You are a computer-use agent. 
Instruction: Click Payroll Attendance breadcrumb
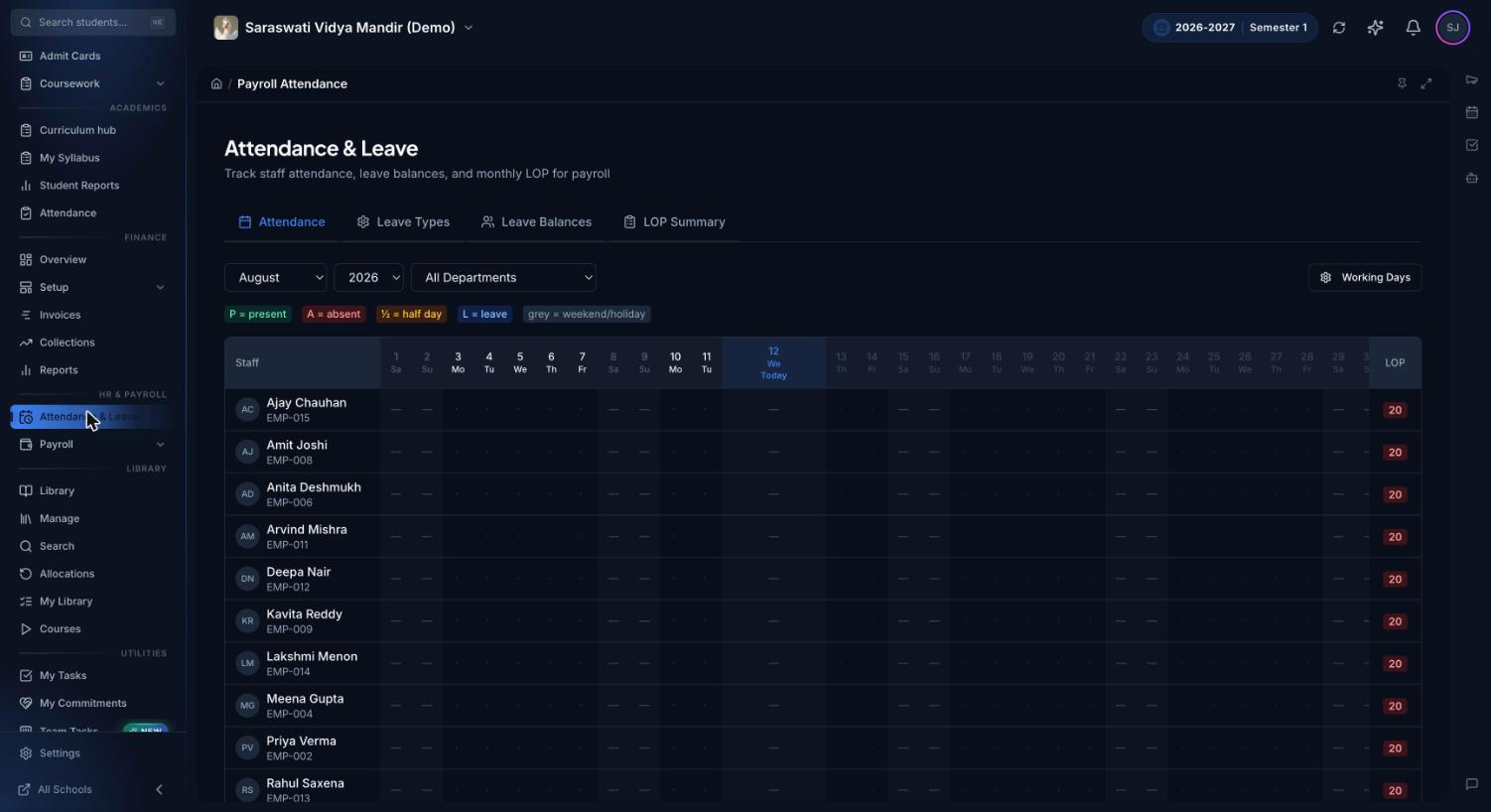292,84
